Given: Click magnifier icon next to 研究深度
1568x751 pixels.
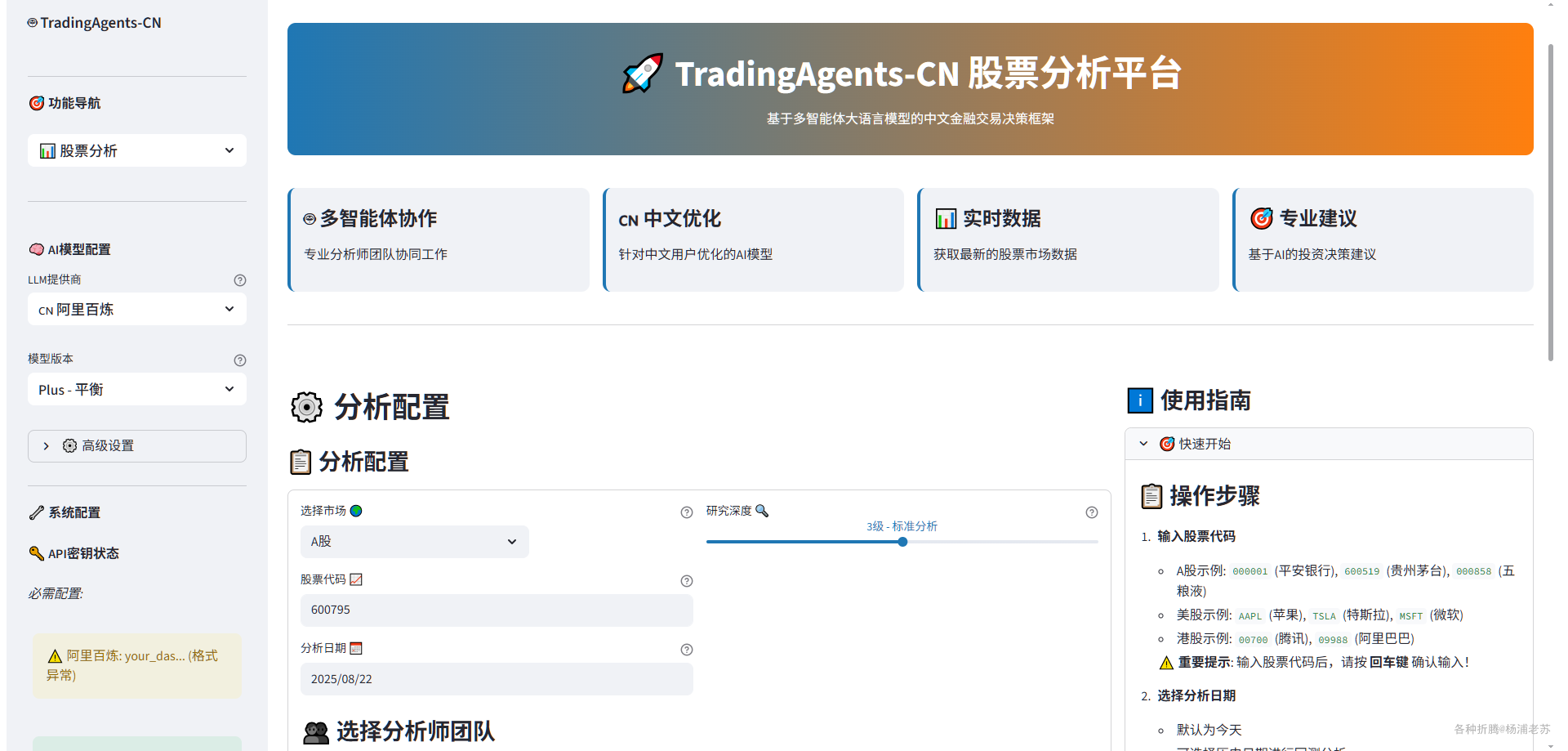Looking at the screenshot, I should point(762,511).
